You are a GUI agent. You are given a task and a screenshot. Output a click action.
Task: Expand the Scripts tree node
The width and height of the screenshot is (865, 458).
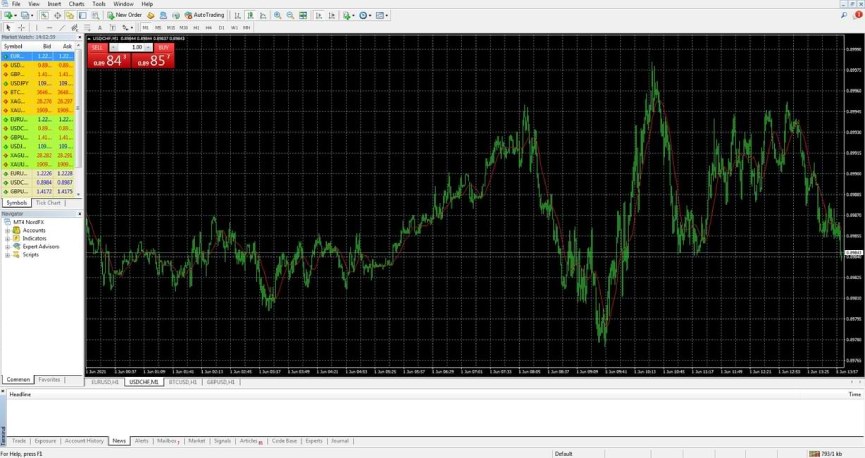pos(8,255)
